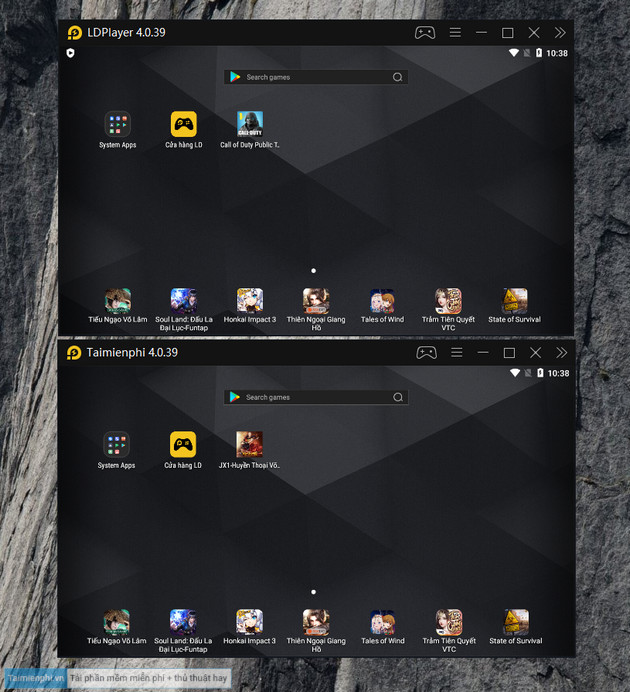The image size is (630, 692).
Task: Expand sidebar with double chevron in Taimienphi window
Action: pos(561,353)
